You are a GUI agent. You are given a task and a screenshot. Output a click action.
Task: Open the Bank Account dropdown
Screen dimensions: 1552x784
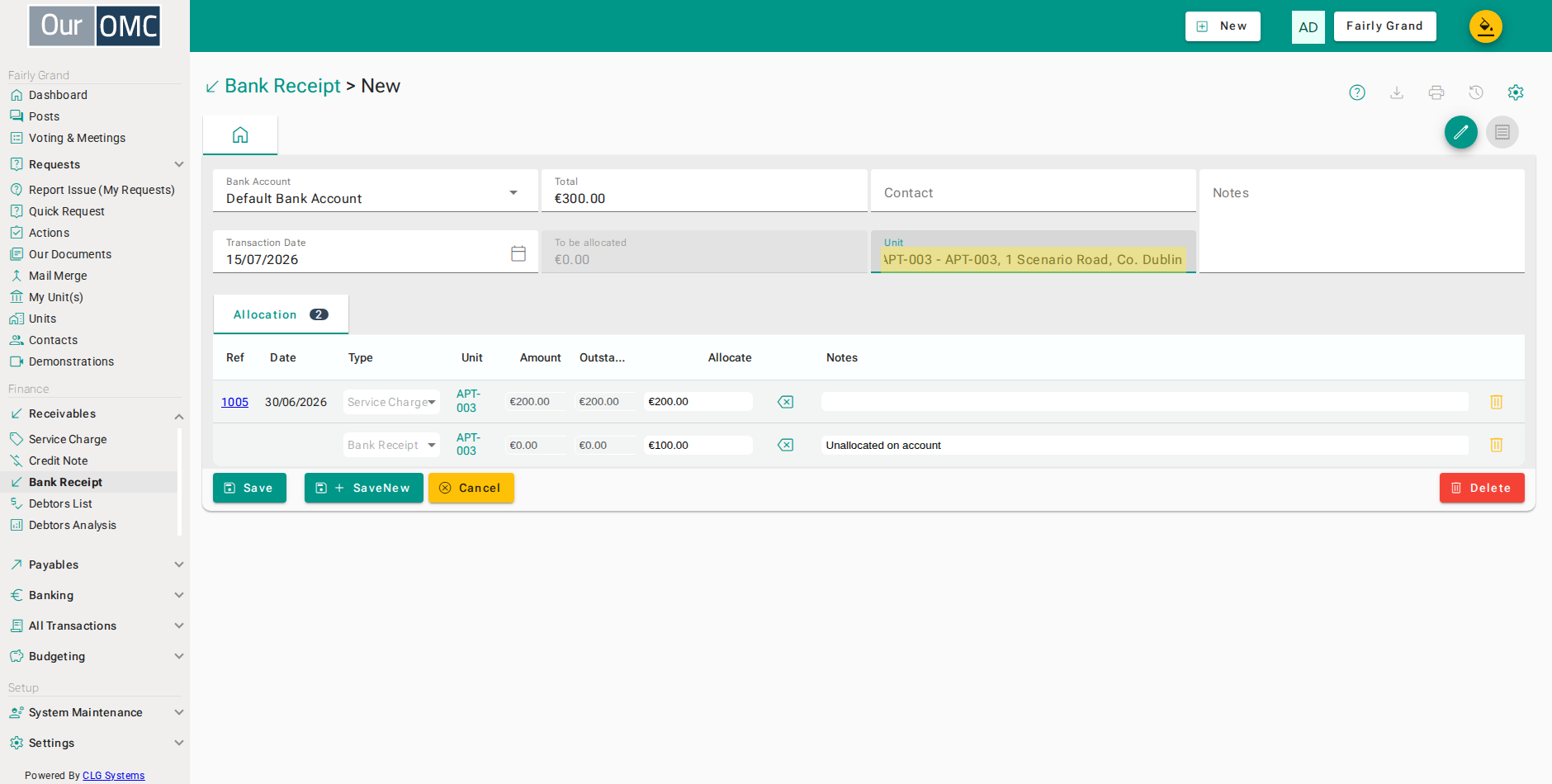(x=376, y=191)
